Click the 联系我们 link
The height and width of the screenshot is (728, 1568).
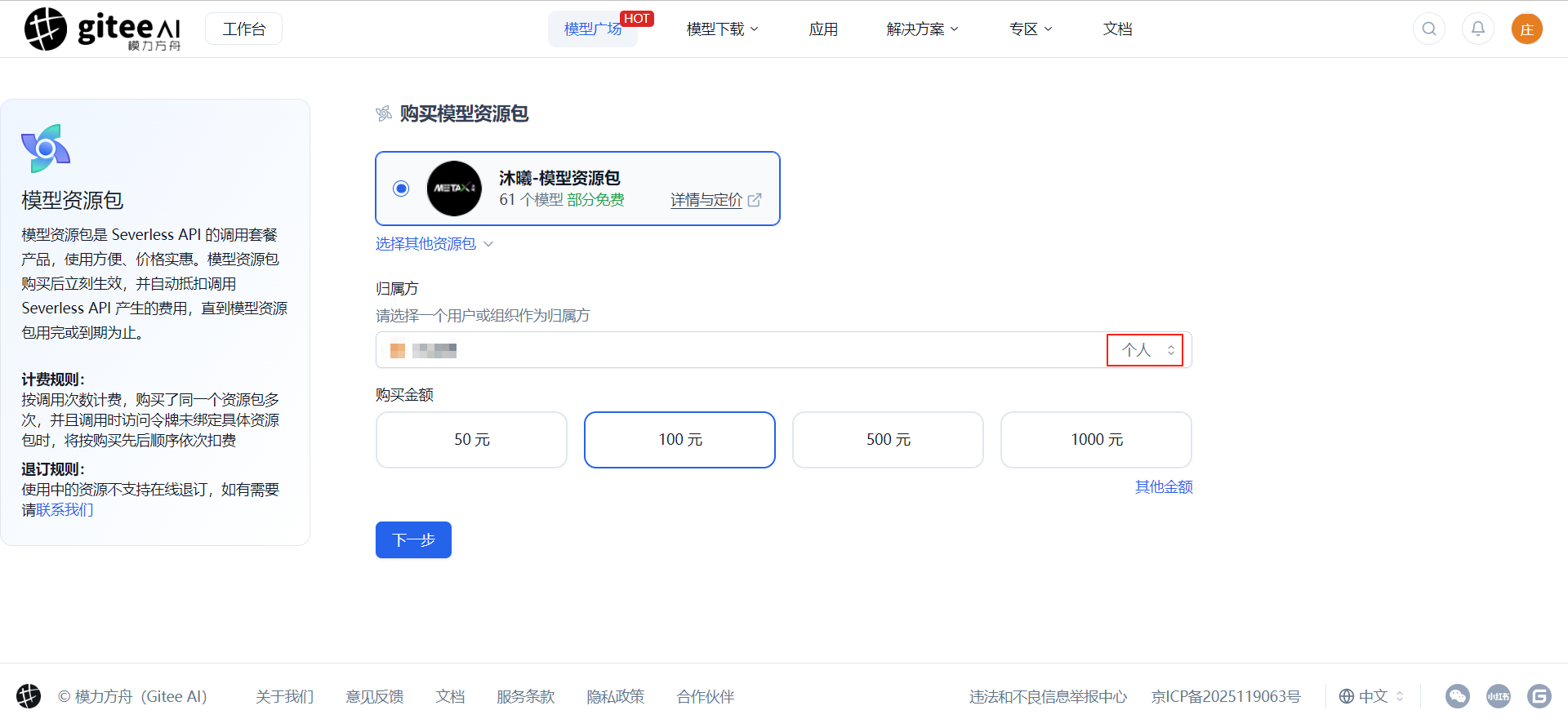point(65,510)
